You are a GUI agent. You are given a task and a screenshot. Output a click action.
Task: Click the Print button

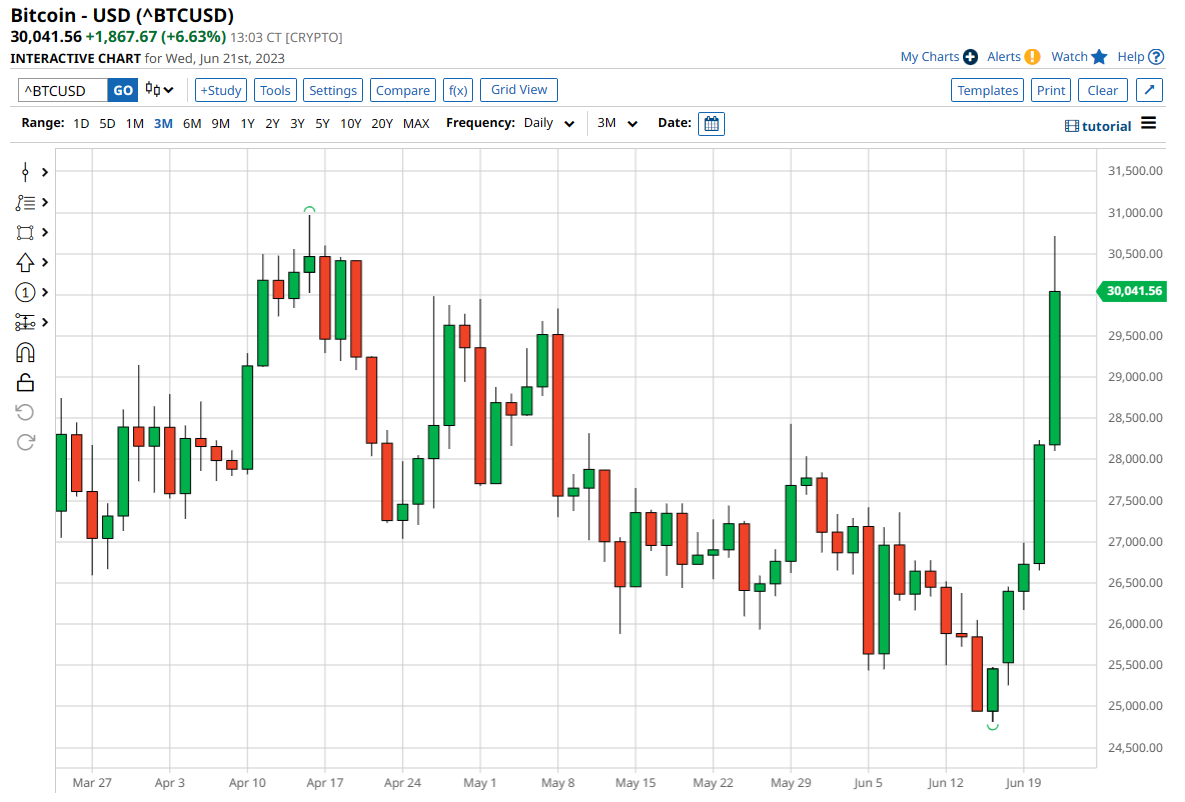(x=1050, y=90)
